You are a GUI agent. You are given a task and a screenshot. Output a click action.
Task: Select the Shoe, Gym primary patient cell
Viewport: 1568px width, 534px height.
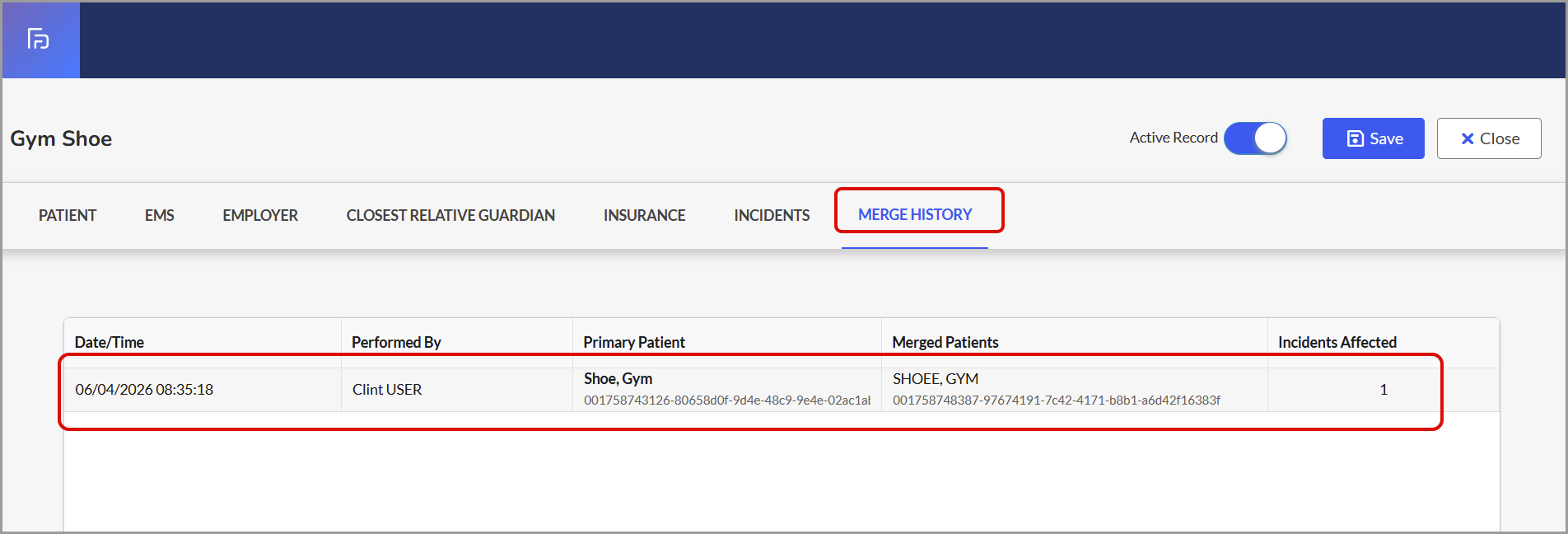(x=726, y=389)
